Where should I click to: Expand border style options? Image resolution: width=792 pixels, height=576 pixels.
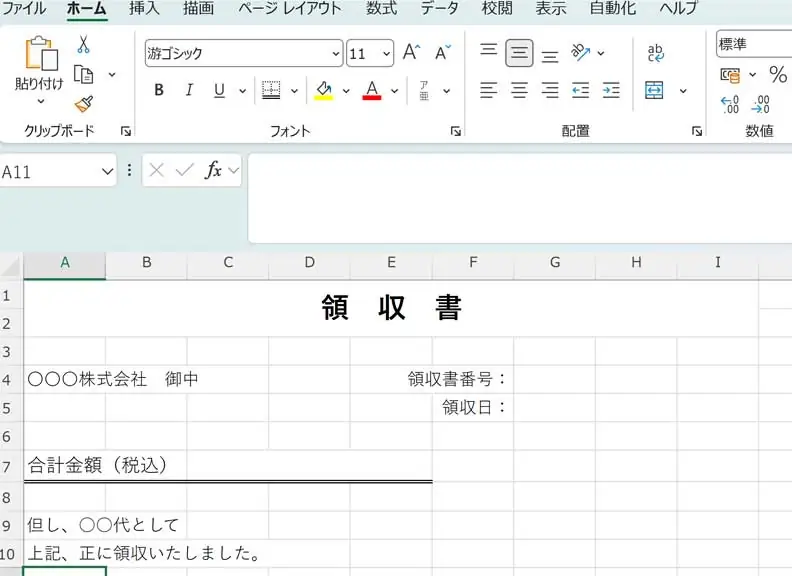point(294,91)
